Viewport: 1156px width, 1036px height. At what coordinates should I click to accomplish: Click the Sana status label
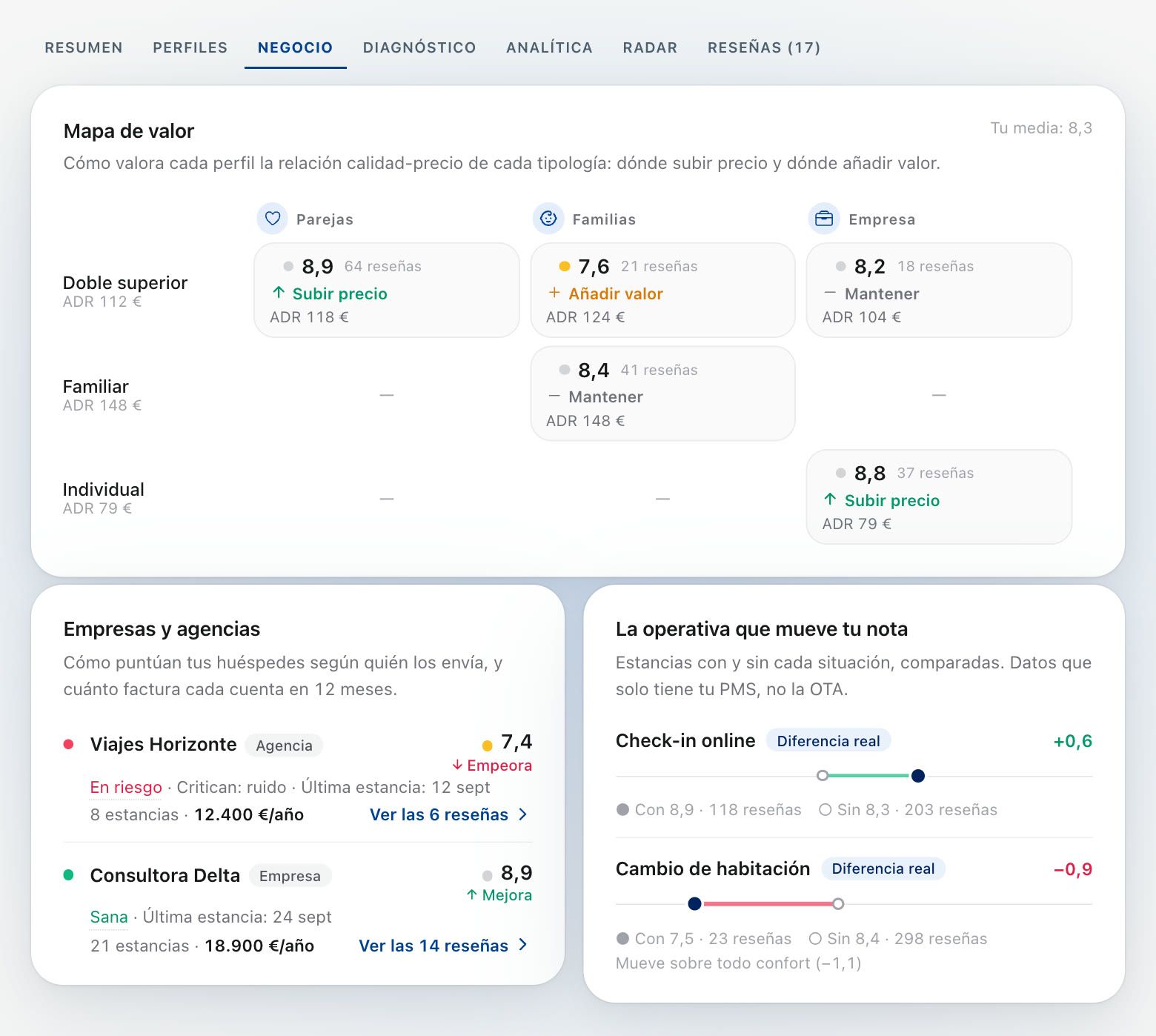(109, 917)
